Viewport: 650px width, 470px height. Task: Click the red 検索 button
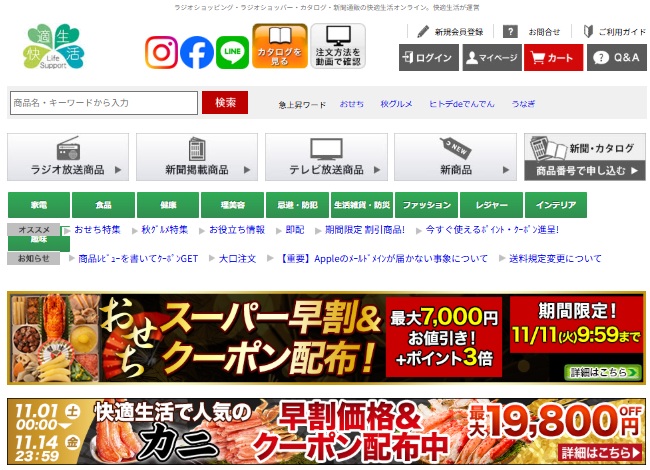[x=225, y=102]
